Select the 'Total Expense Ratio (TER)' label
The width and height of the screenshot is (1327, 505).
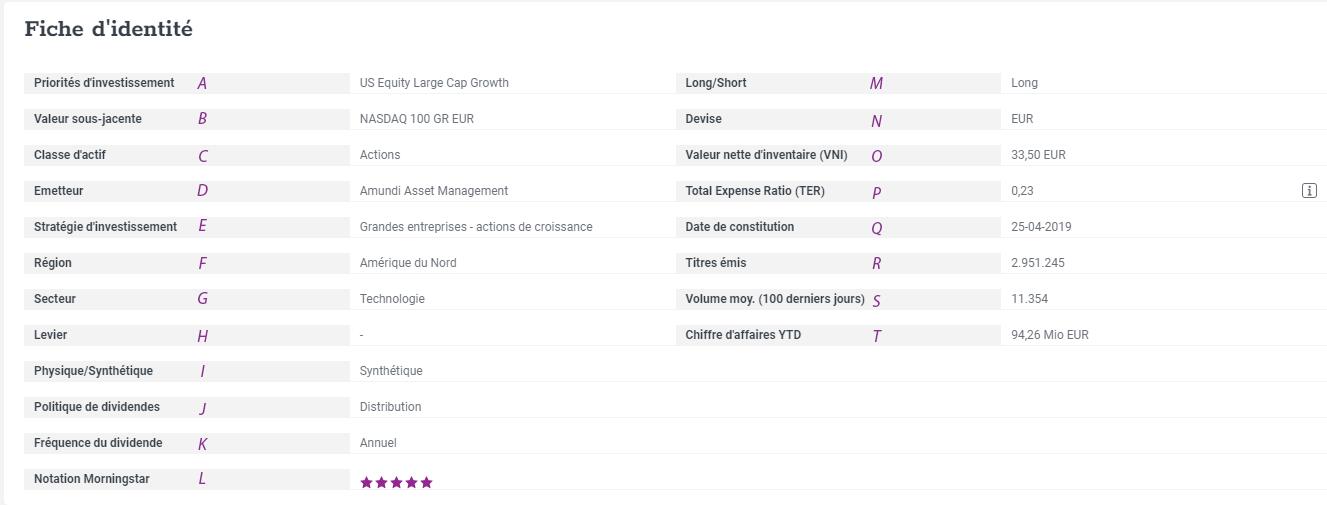pos(755,191)
